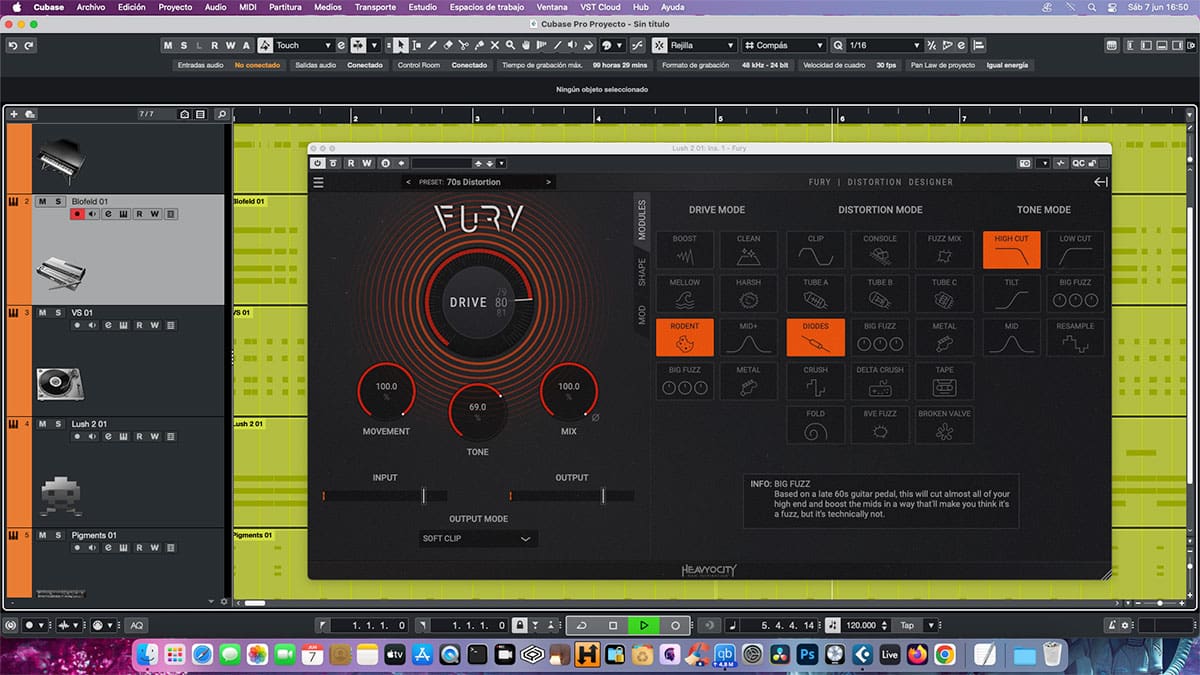
Task: Open Finder from the Dock
Action: pos(147,654)
